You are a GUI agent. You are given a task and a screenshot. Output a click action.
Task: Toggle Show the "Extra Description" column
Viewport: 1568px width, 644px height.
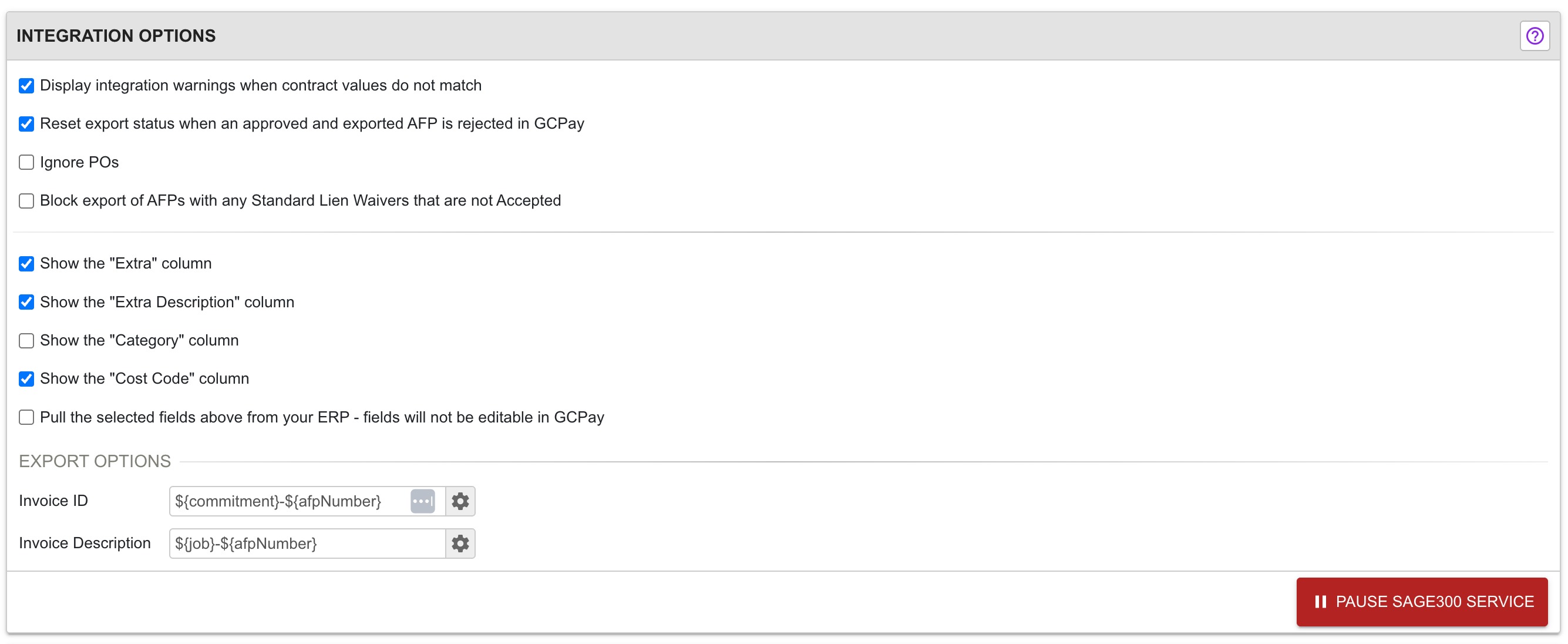pos(26,302)
